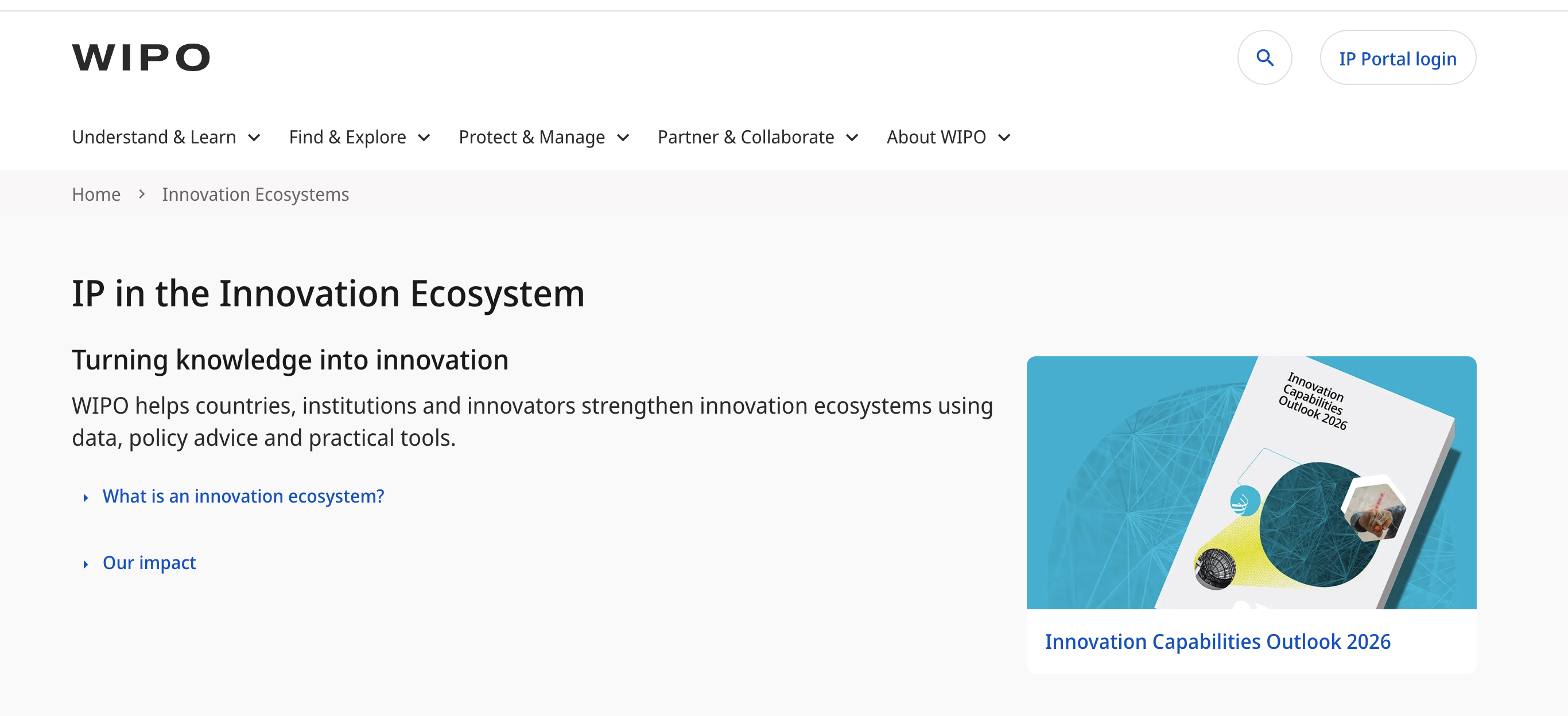Click the WIPO logo
Image resolution: width=1568 pixels, height=716 pixels.
coord(141,57)
